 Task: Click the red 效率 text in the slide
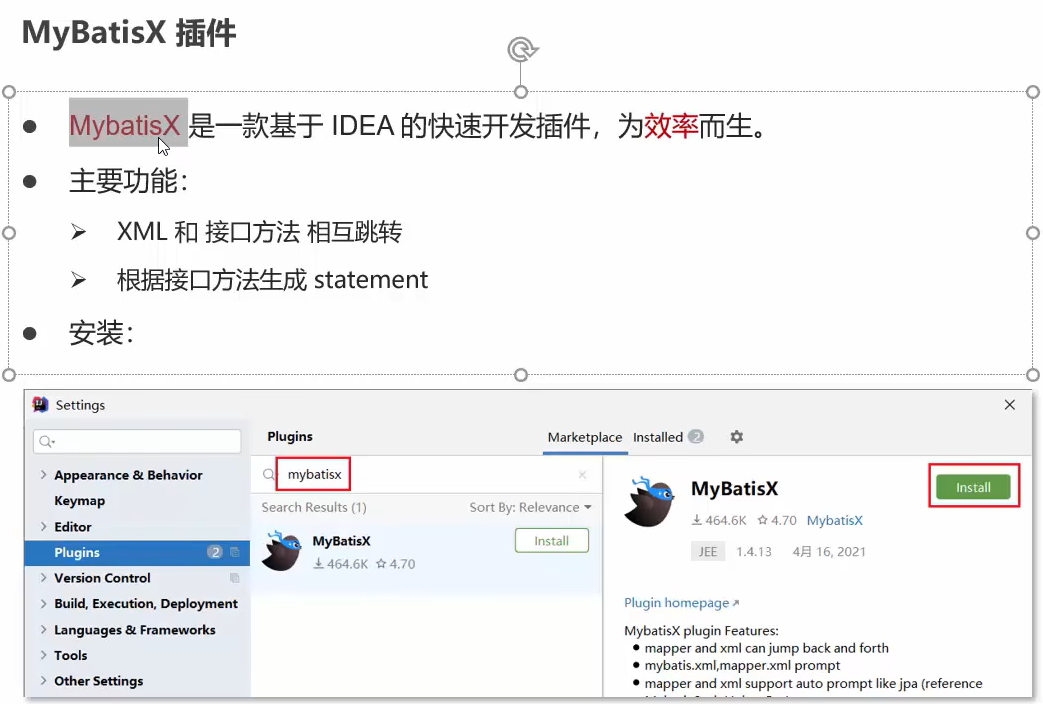[x=670, y=125]
